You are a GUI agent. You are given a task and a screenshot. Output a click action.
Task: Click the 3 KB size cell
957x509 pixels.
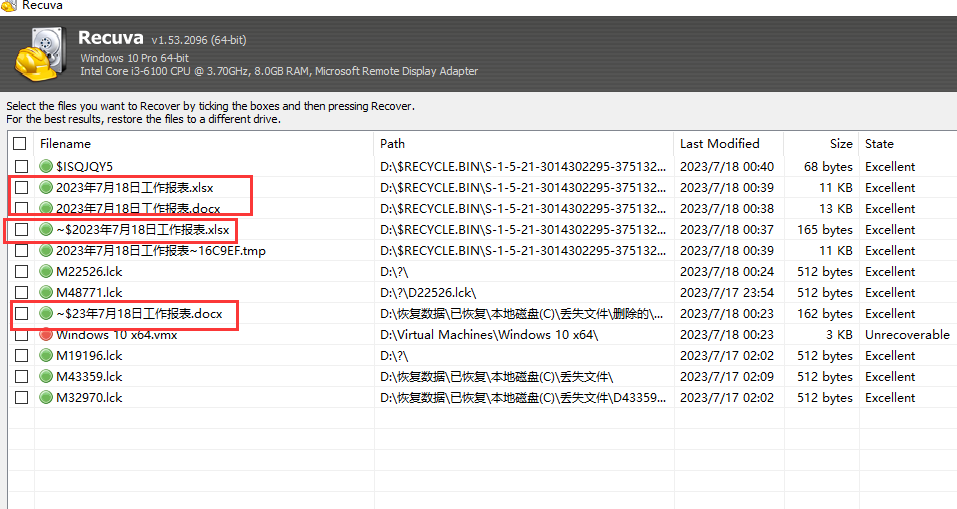(x=839, y=334)
